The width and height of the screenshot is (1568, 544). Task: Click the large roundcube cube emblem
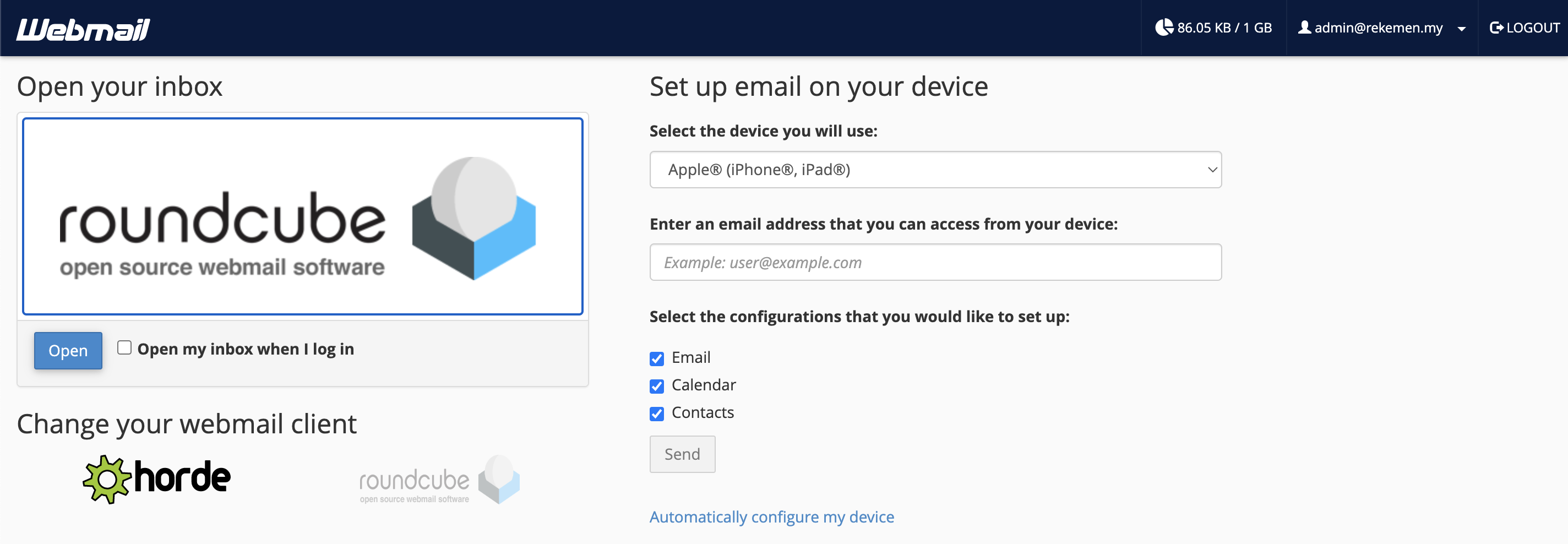point(473,218)
